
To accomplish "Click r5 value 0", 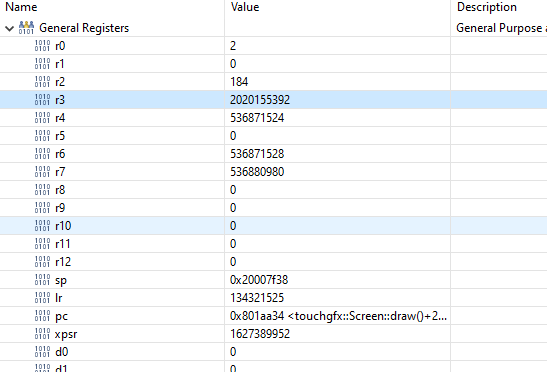I will (233, 136).
